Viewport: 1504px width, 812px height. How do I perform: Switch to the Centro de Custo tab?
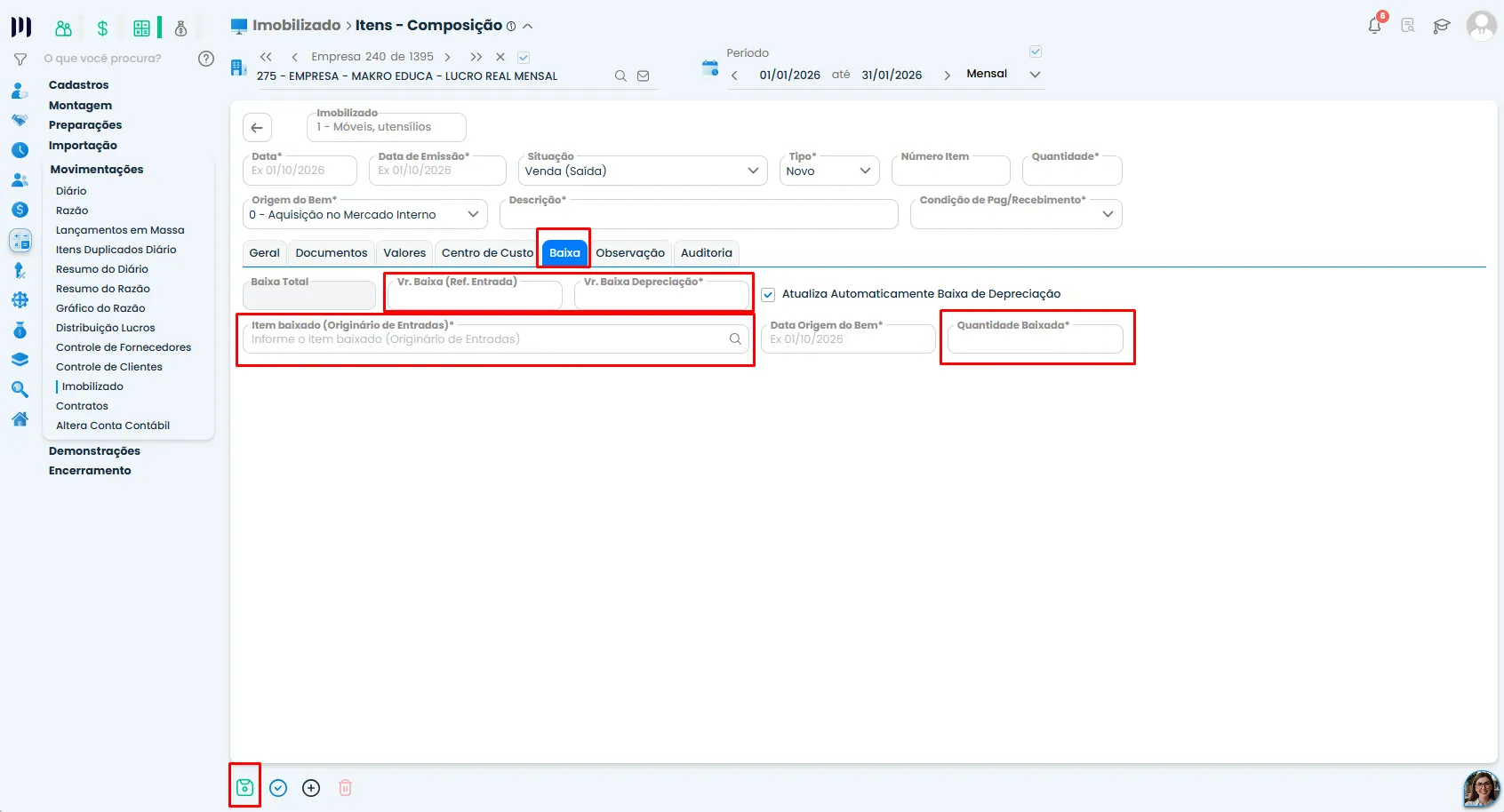click(487, 253)
